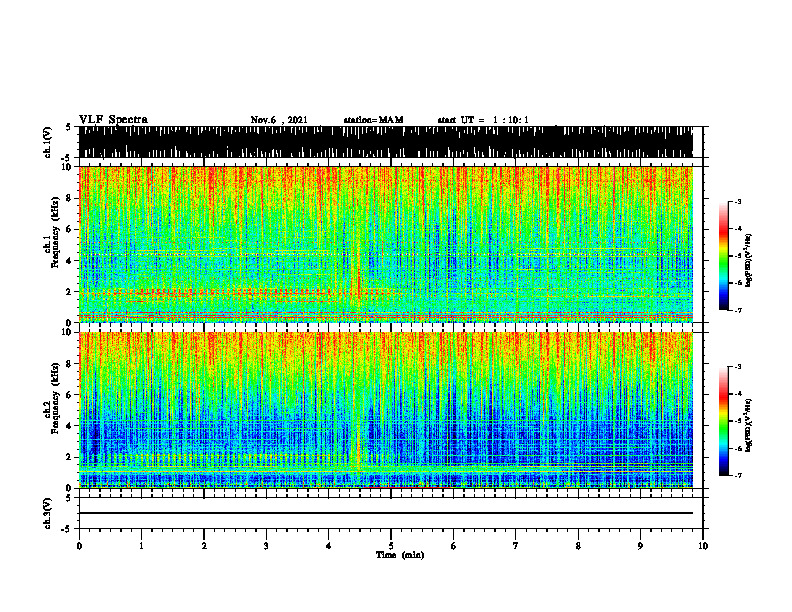The width and height of the screenshot is (792, 612).
Task: Click the ch.1 spectrogram color bar
Action: click(x=723, y=256)
